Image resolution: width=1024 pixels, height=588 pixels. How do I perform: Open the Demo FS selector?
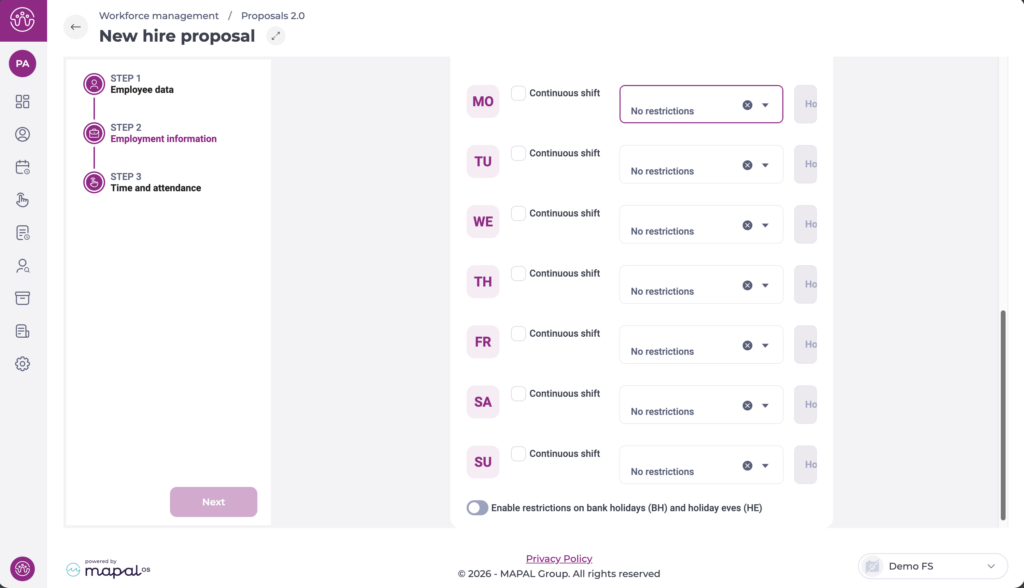click(x=932, y=566)
